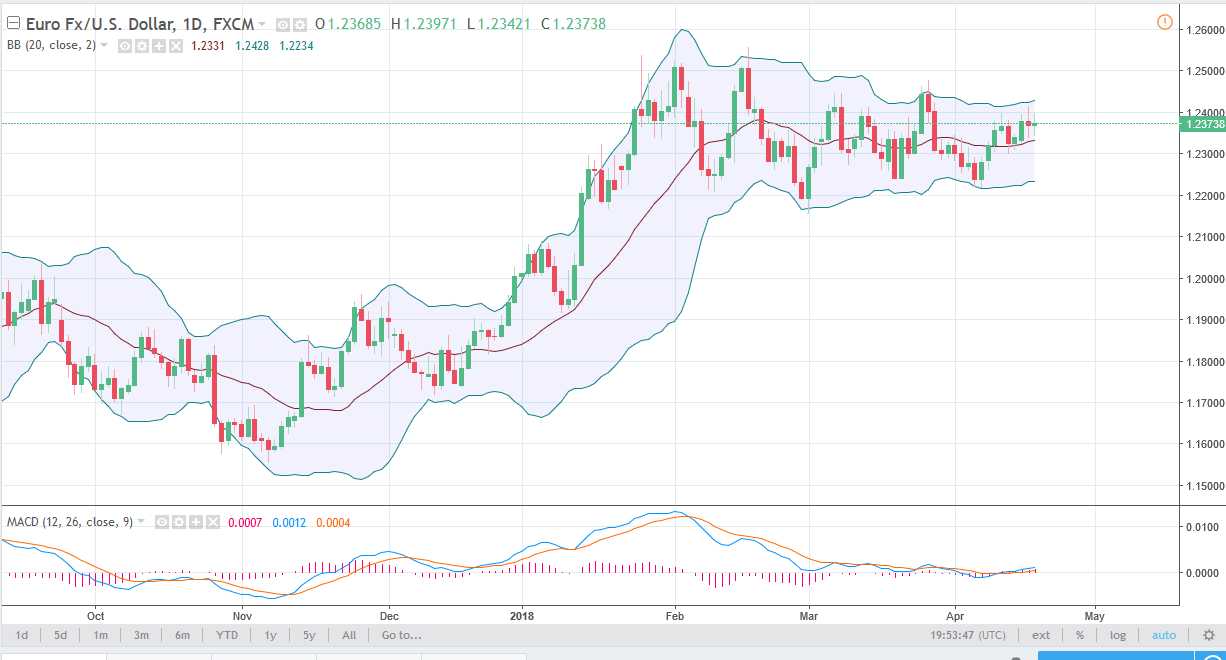Image resolution: width=1226 pixels, height=660 pixels.
Task: Enable log scale mode
Action: pyautogui.click(x=1117, y=634)
